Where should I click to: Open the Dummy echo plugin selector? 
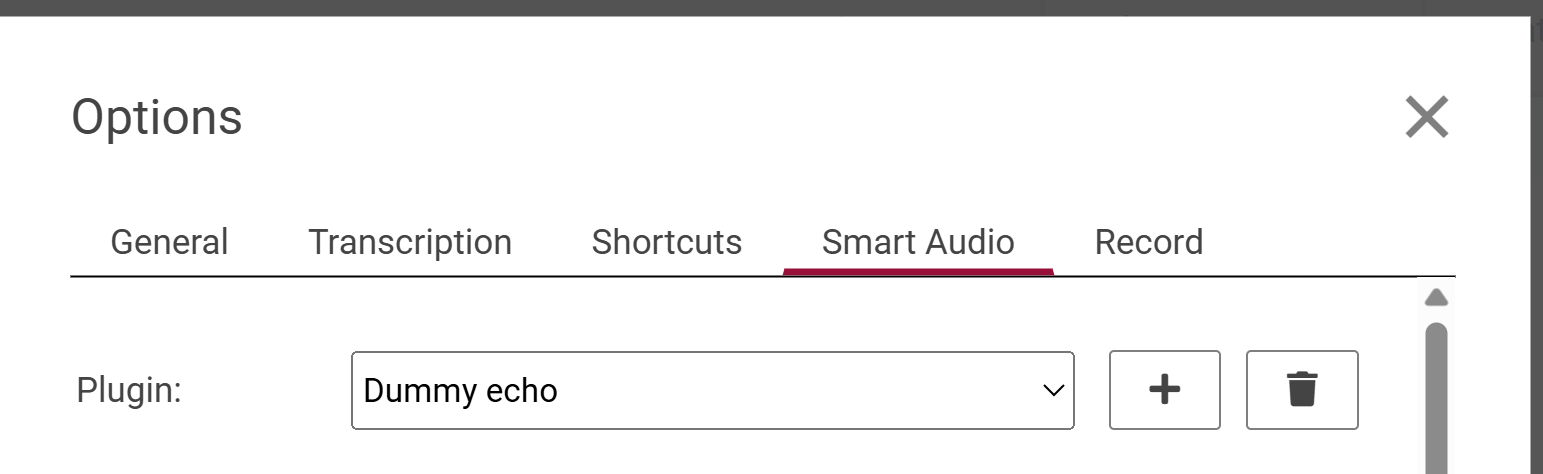(712, 390)
